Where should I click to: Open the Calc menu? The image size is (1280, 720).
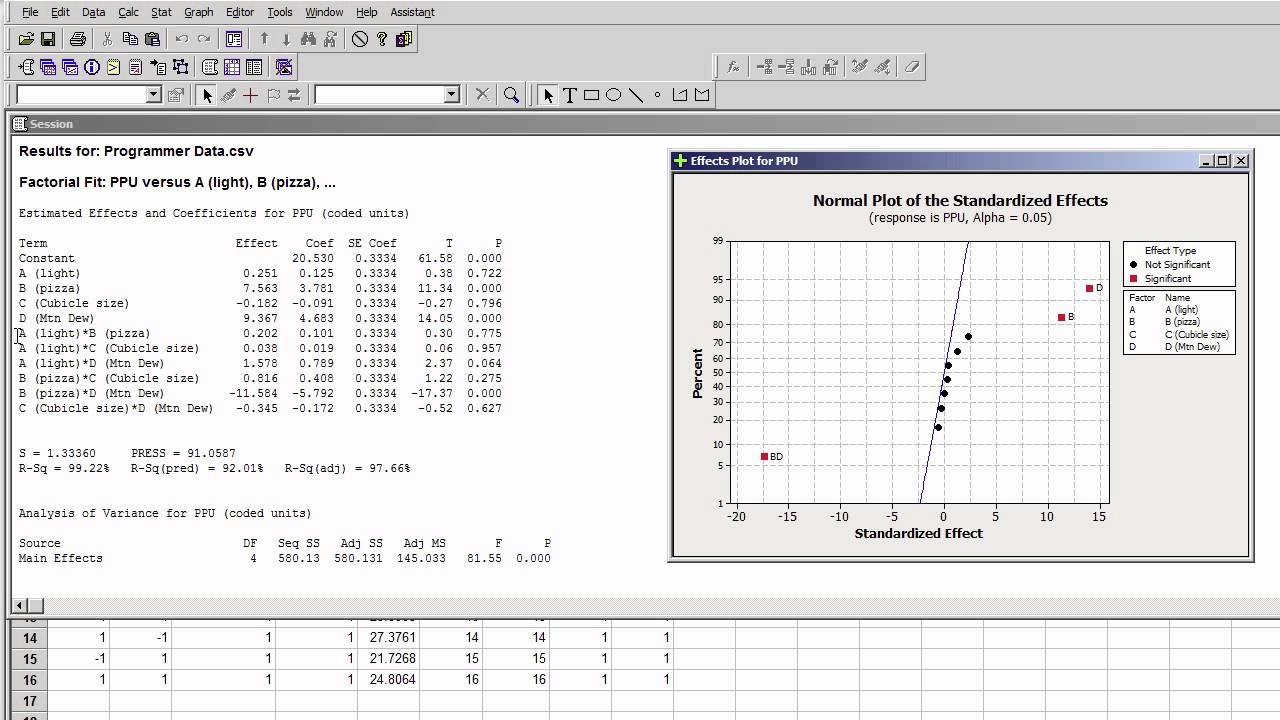click(x=128, y=12)
